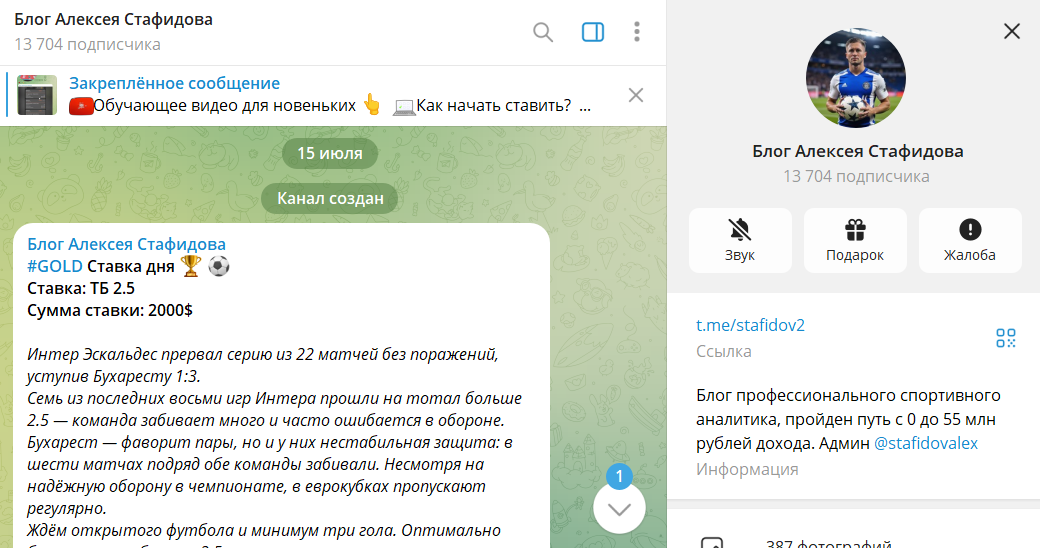Toggle the right info sidebar panel
The width and height of the screenshot is (1040, 548).
click(x=593, y=32)
